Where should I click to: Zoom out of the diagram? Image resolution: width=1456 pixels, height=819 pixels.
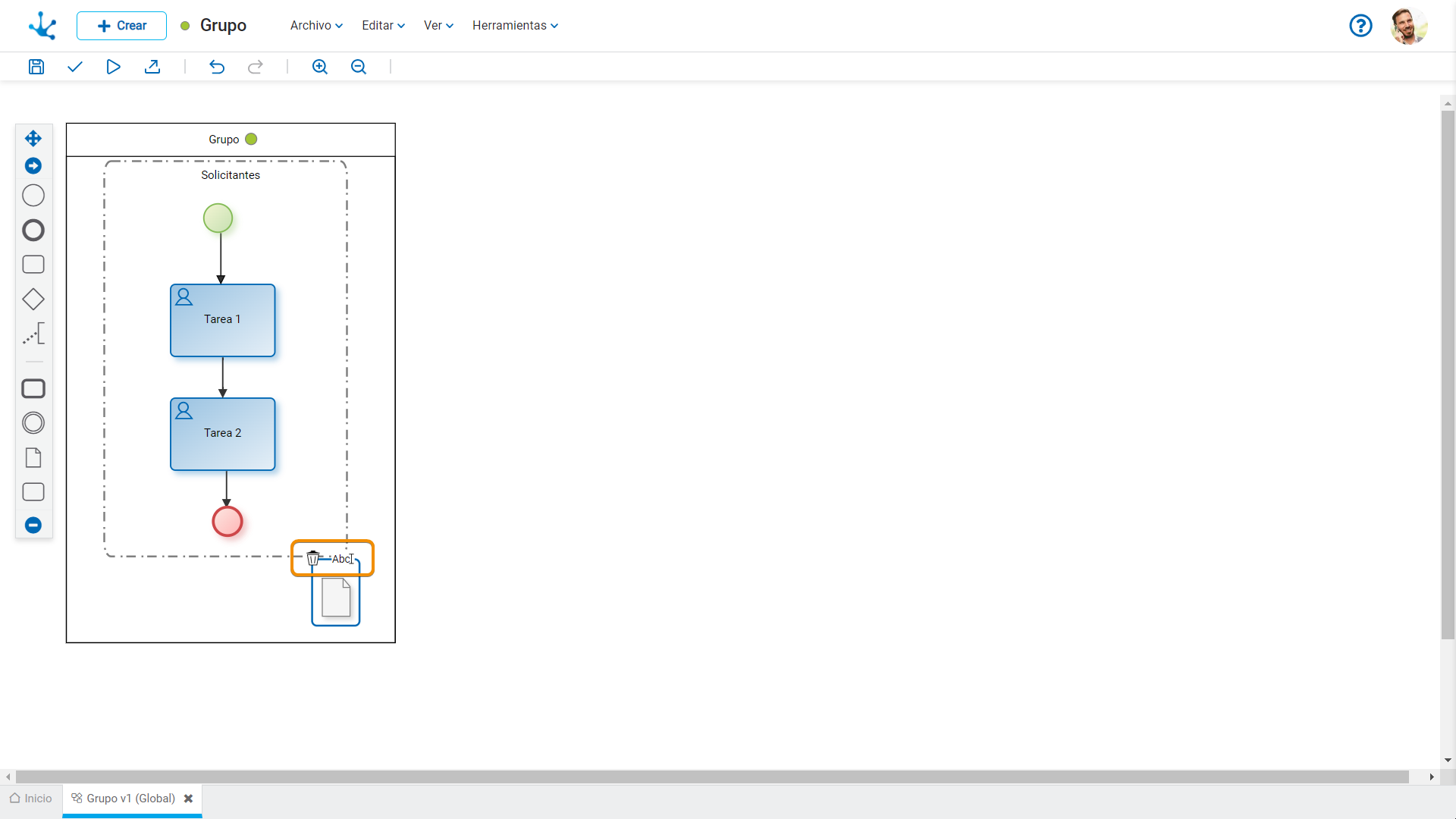[359, 67]
